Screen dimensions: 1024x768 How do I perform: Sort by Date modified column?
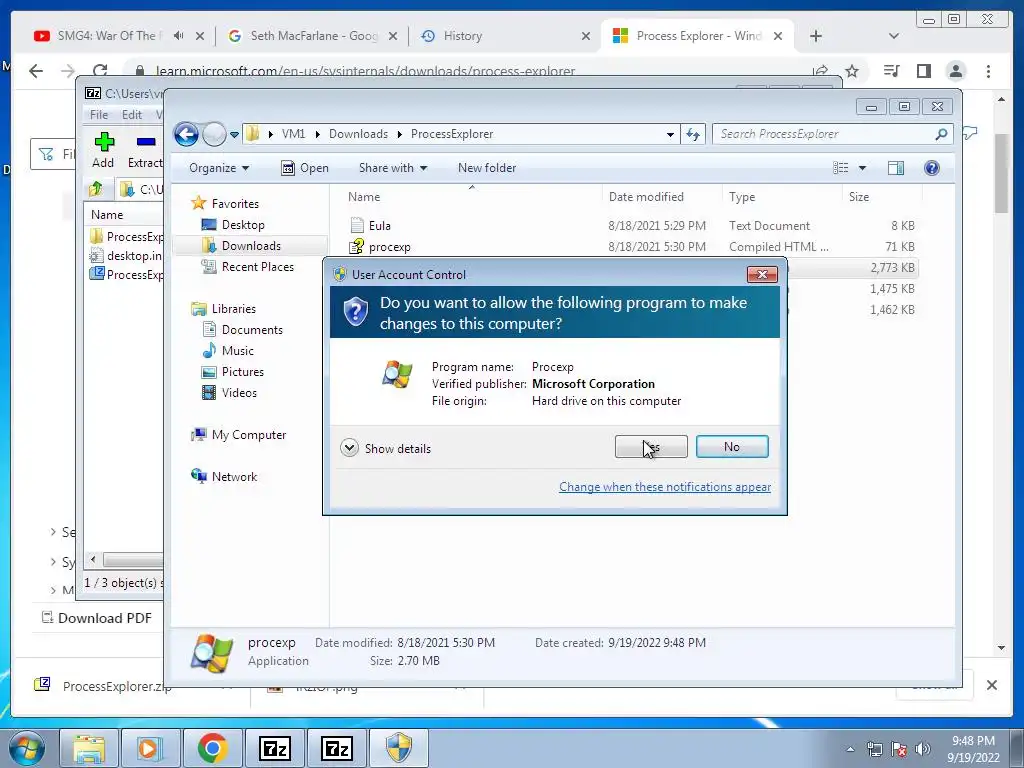point(662,197)
